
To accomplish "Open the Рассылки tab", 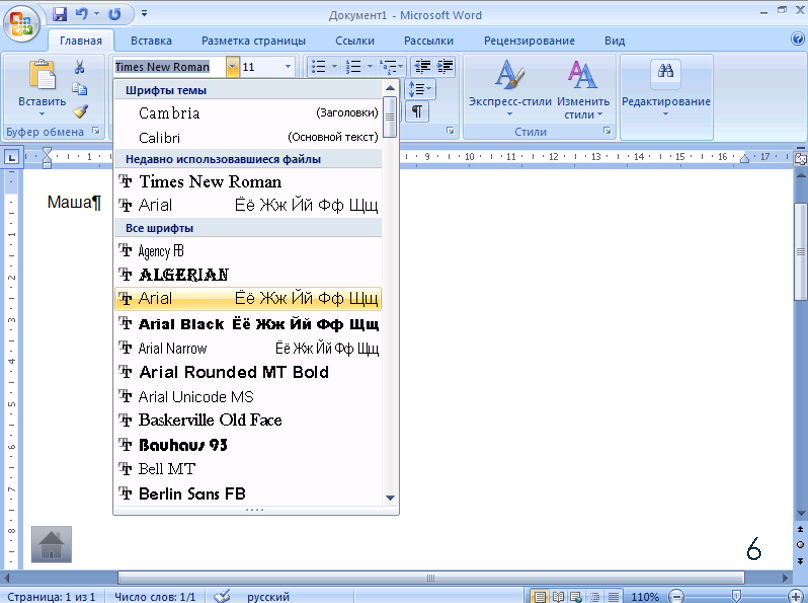I will (x=429, y=40).
